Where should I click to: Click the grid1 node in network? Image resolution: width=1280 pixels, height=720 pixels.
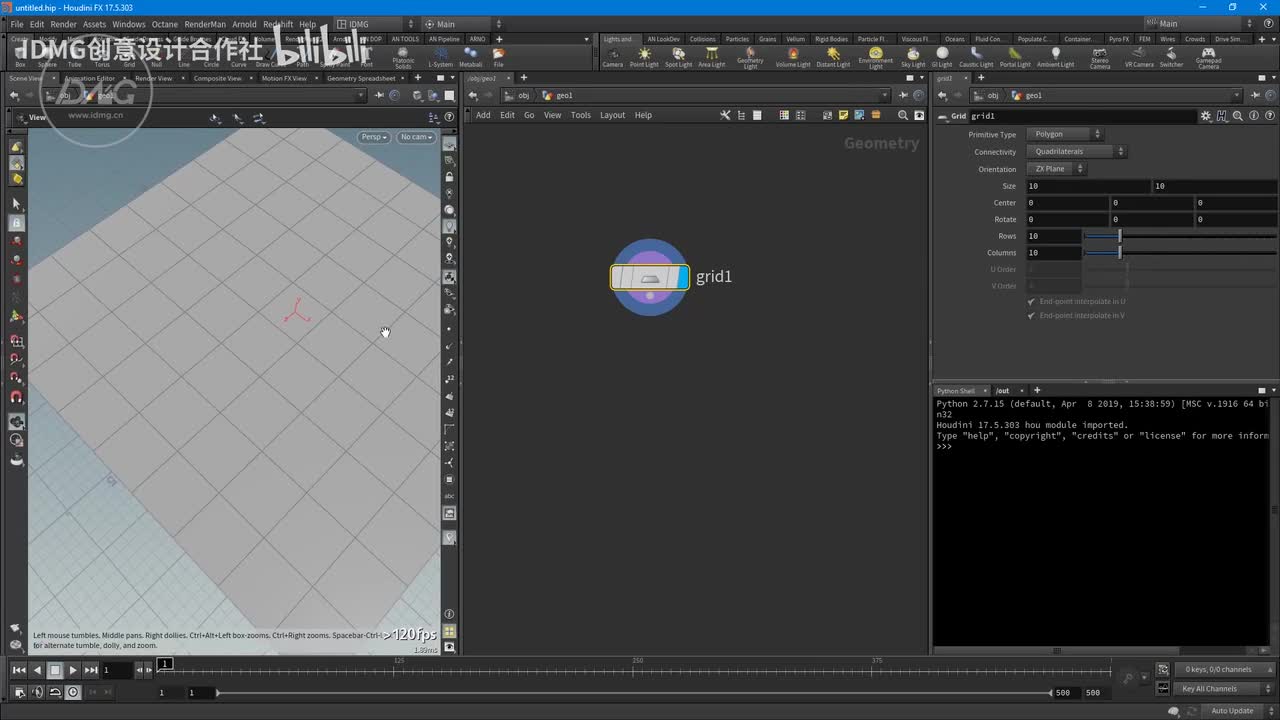pyautogui.click(x=650, y=277)
